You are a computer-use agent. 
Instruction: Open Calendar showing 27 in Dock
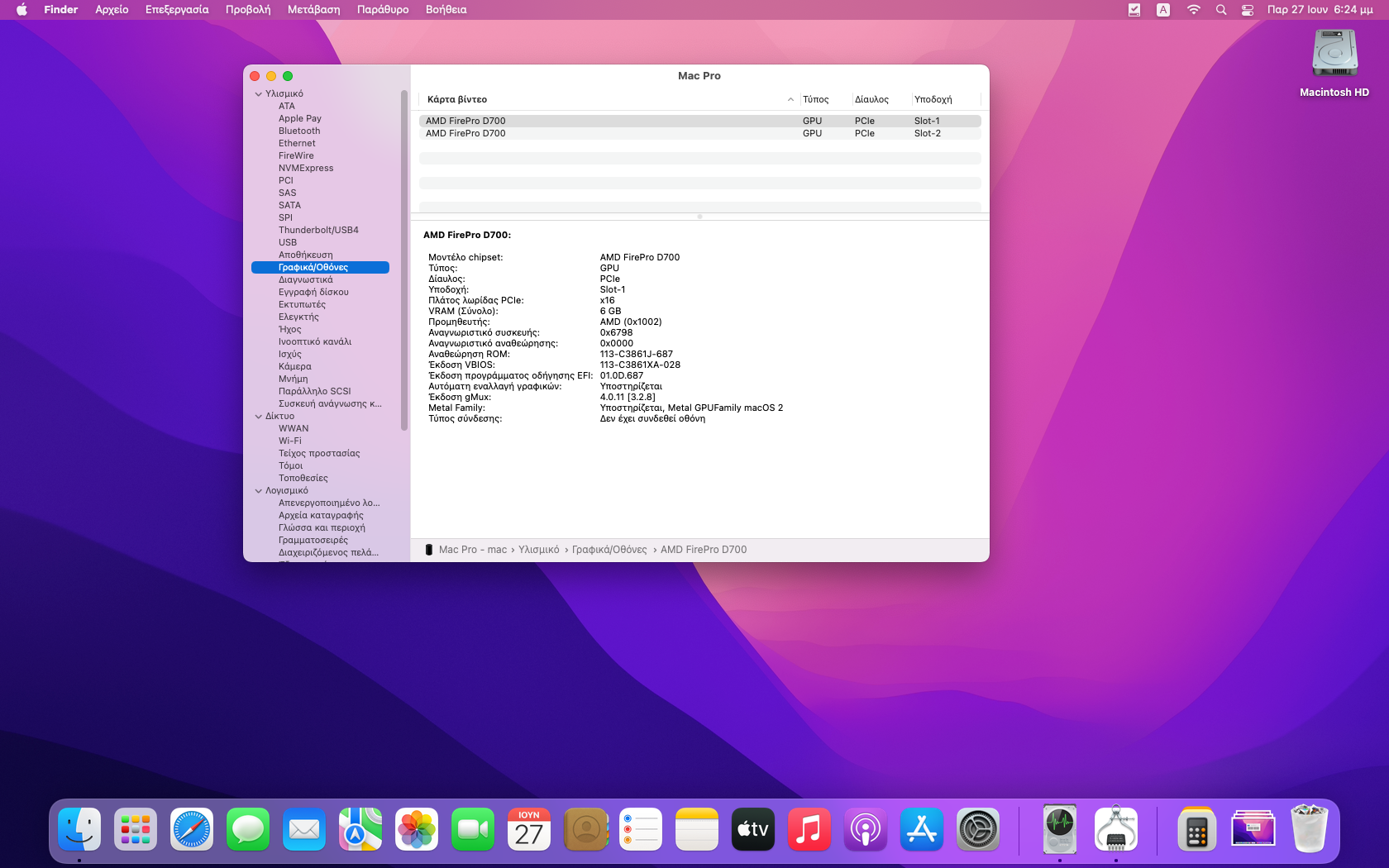point(529,829)
